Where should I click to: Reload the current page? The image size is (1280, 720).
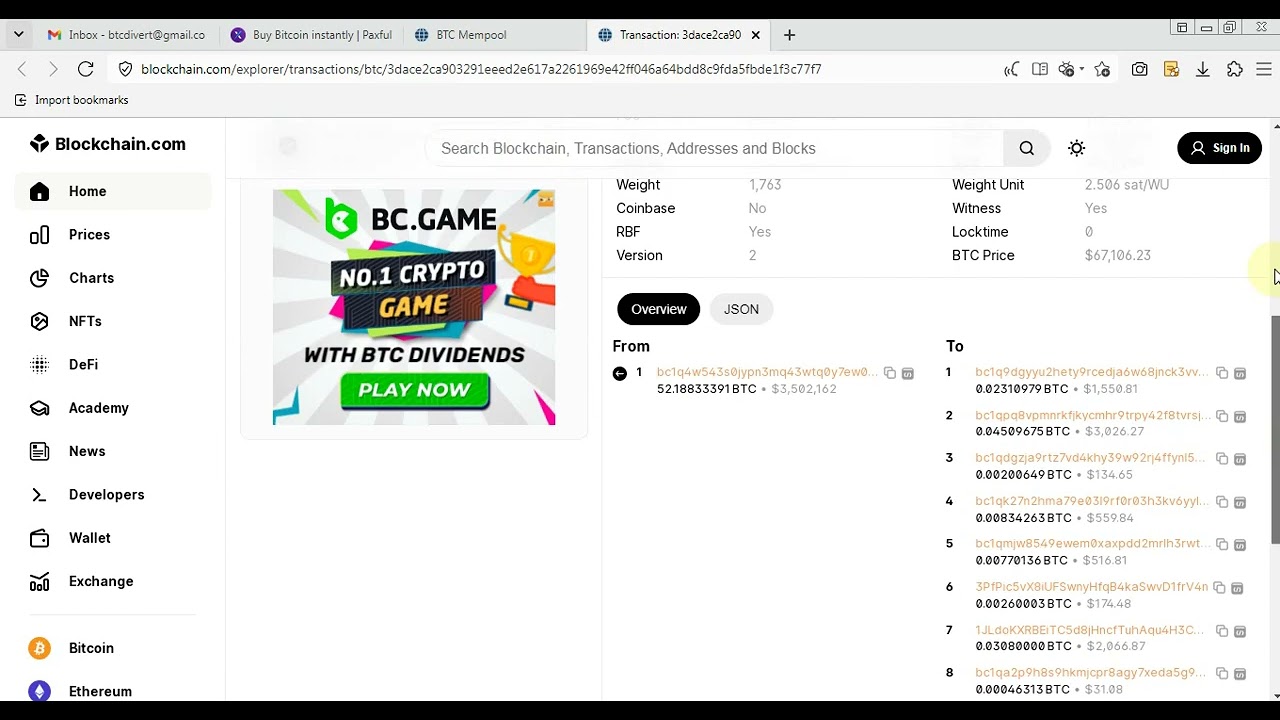pyautogui.click(x=86, y=69)
